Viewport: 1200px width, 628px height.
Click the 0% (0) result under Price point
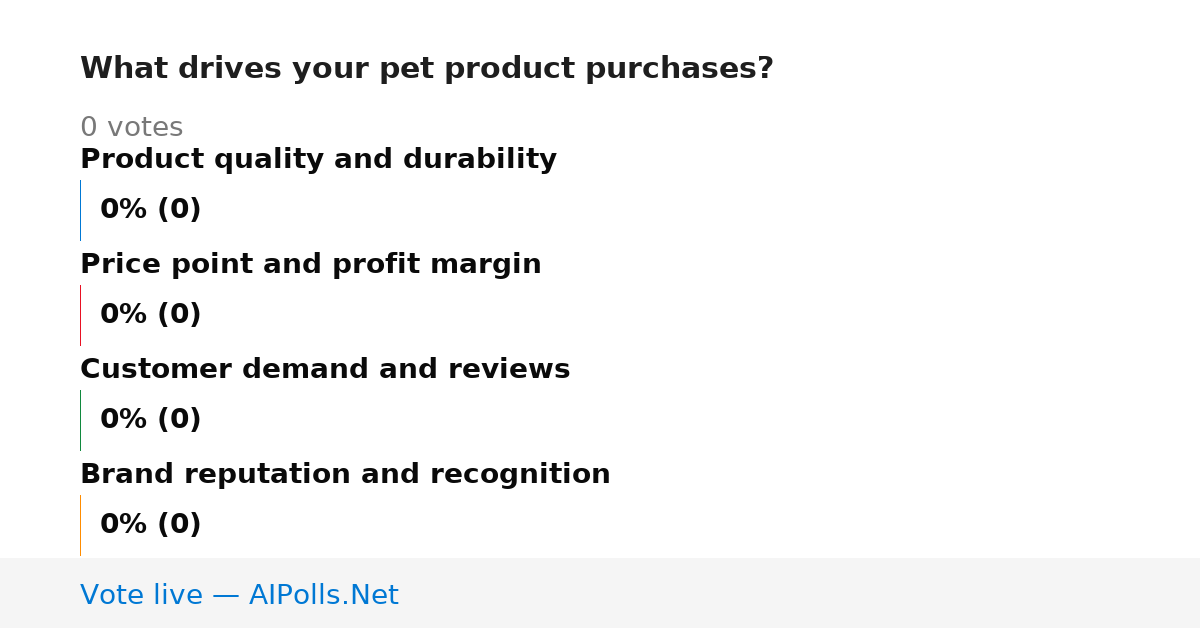click(x=151, y=315)
